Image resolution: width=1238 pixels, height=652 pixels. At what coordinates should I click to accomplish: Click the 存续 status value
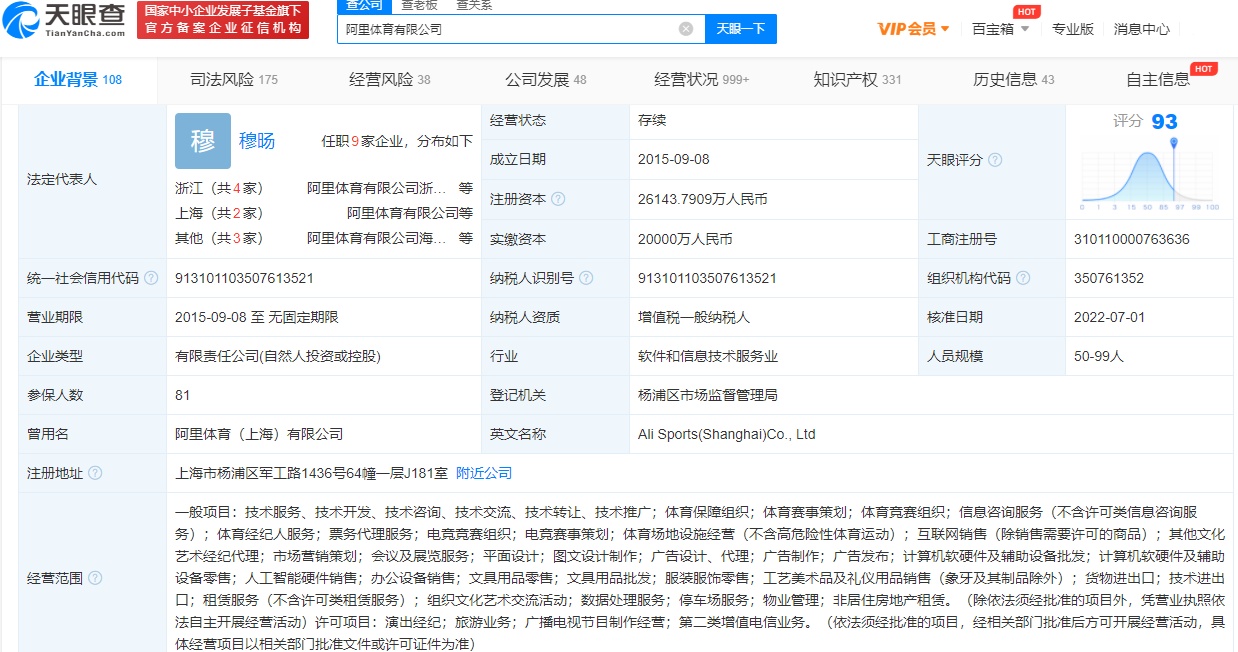(x=652, y=120)
